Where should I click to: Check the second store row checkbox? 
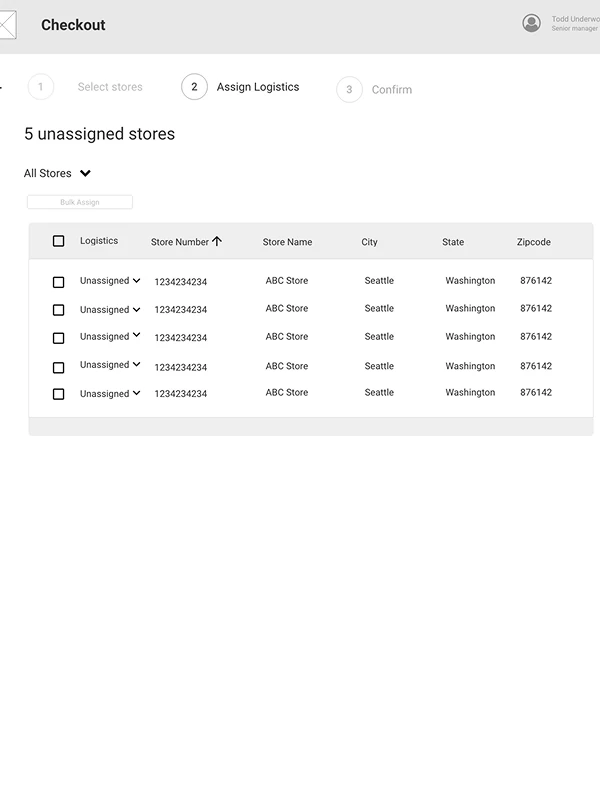(x=59, y=310)
